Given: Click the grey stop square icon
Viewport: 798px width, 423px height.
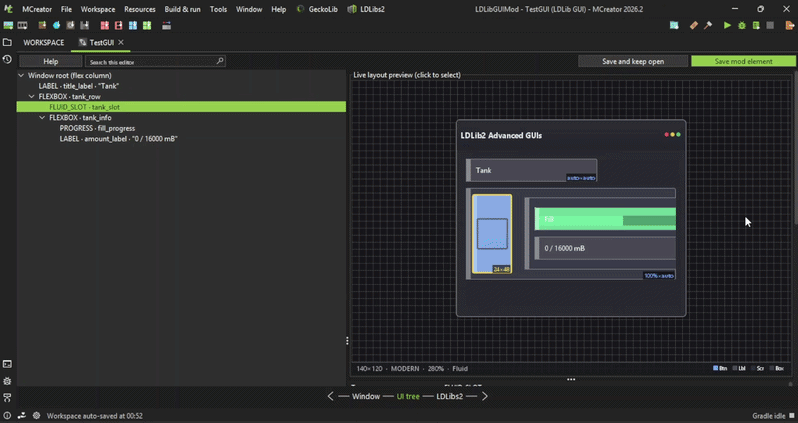Looking at the screenshot, I should click(x=770, y=25).
